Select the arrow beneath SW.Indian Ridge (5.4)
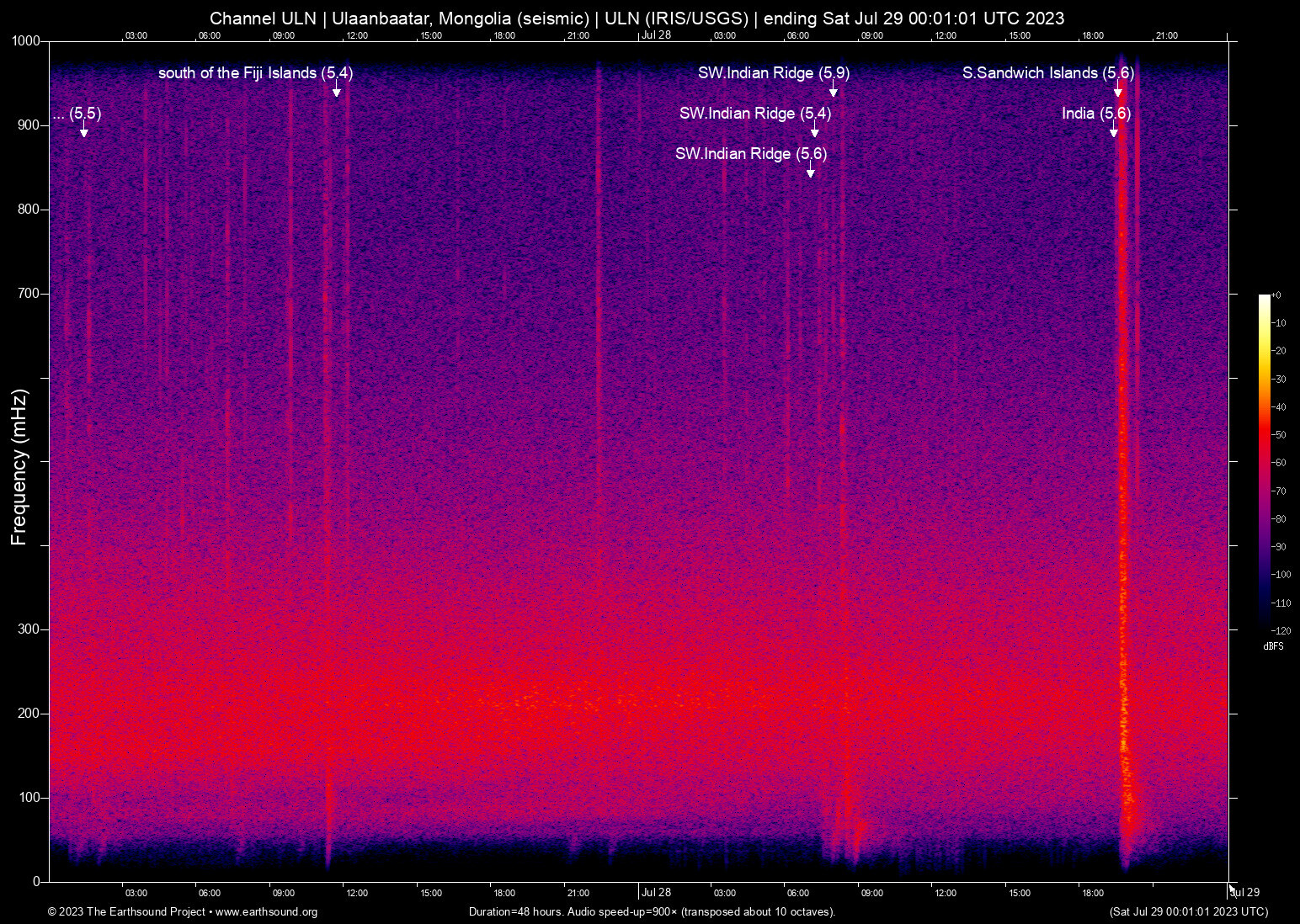The image size is (1300, 924). tap(814, 132)
